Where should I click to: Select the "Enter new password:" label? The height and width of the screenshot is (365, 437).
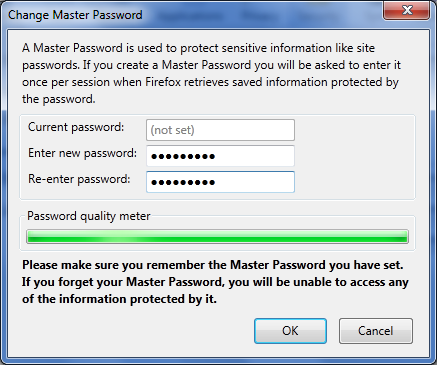click(x=82, y=153)
